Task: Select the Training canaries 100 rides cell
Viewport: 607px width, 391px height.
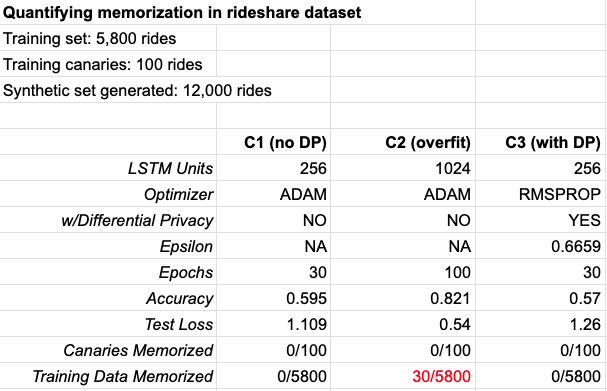Action: [108, 64]
